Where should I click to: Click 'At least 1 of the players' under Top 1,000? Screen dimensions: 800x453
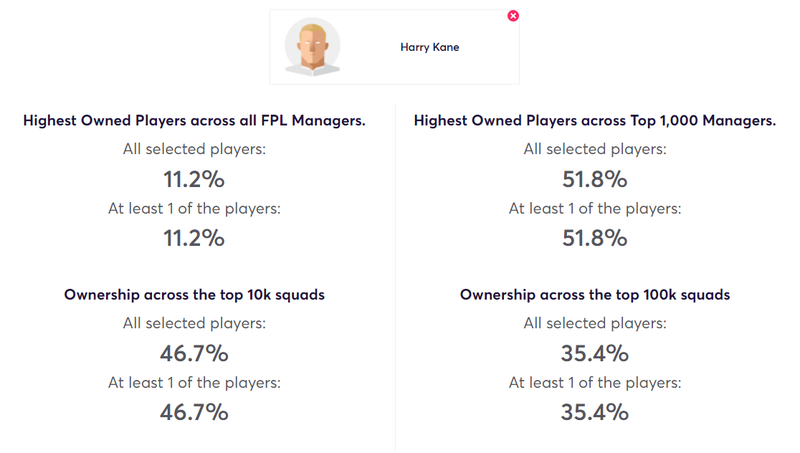point(595,208)
